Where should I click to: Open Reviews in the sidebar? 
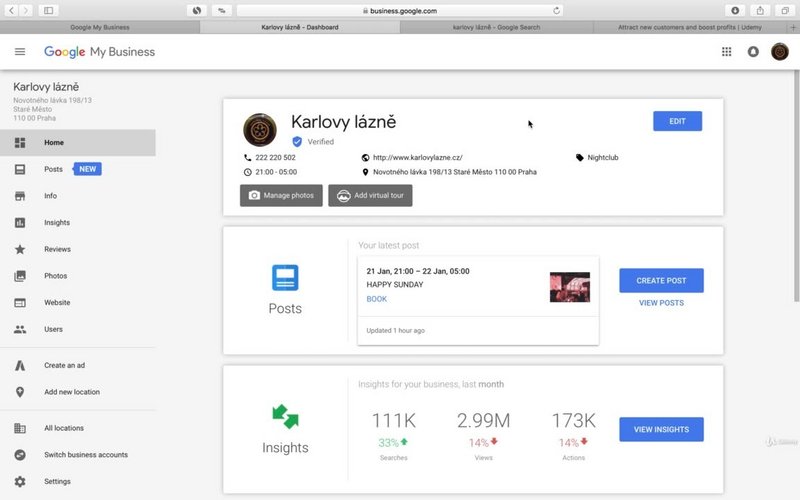pos(78,249)
